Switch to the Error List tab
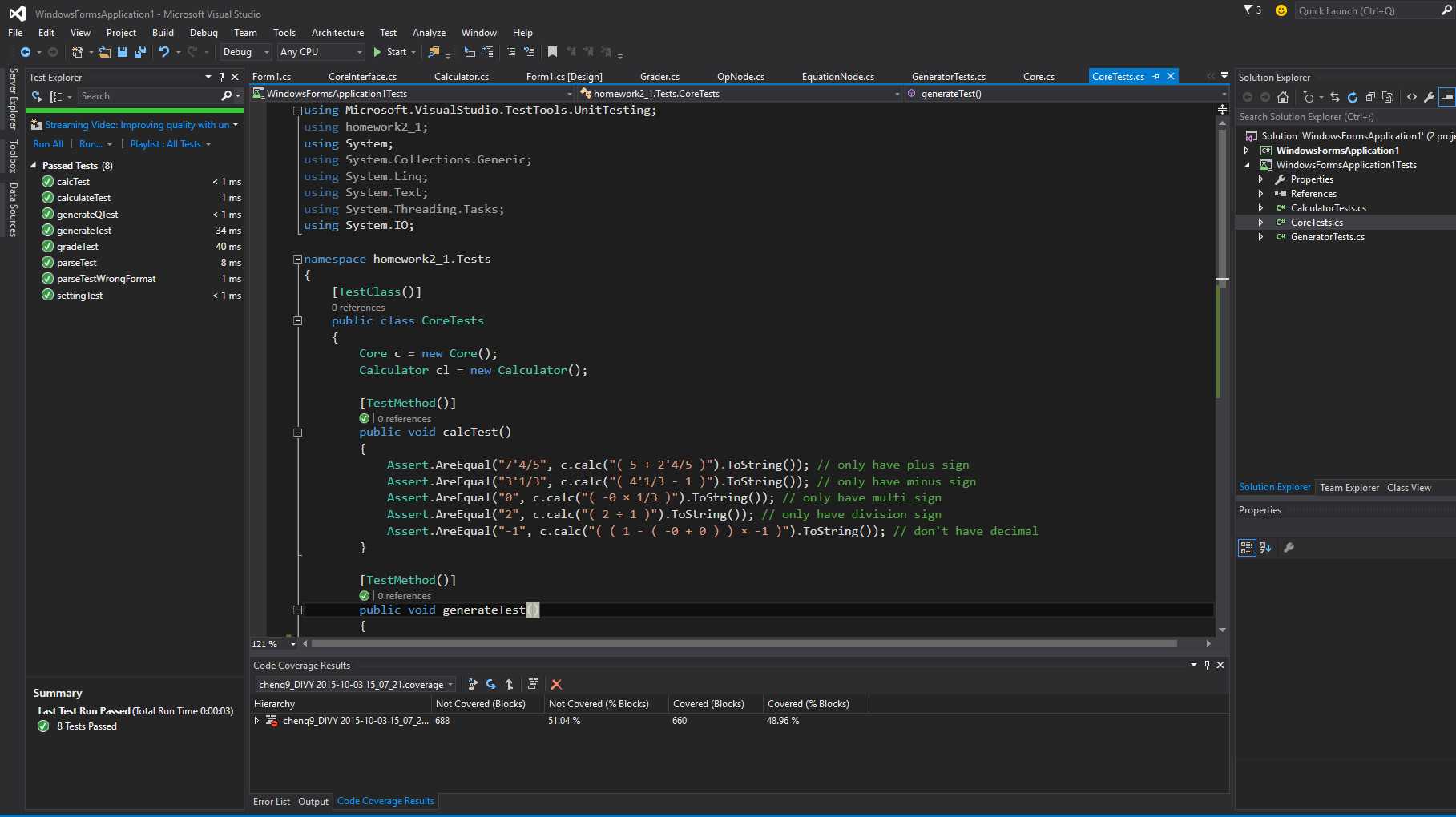Image resolution: width=1456 pixels, height=817 pixels. pyautogui.click(x=272, y=802)
